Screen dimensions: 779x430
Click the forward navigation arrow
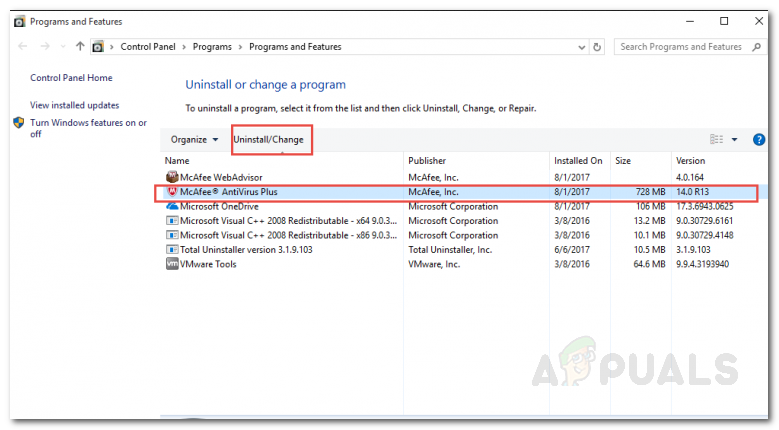[x=45, y=46]
